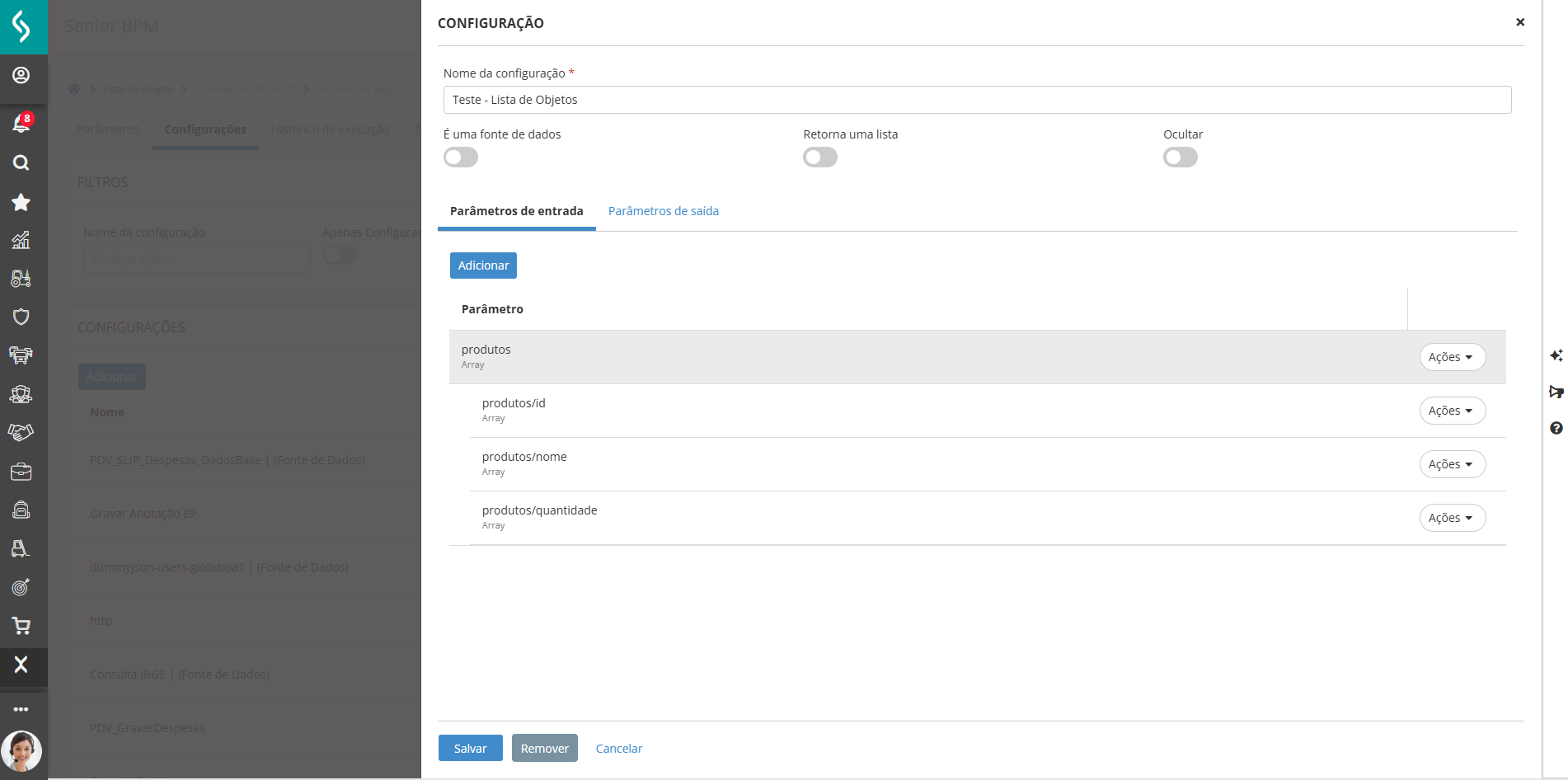
Task: Open favorites star in sidebar
Action: (x=21, y=202)
